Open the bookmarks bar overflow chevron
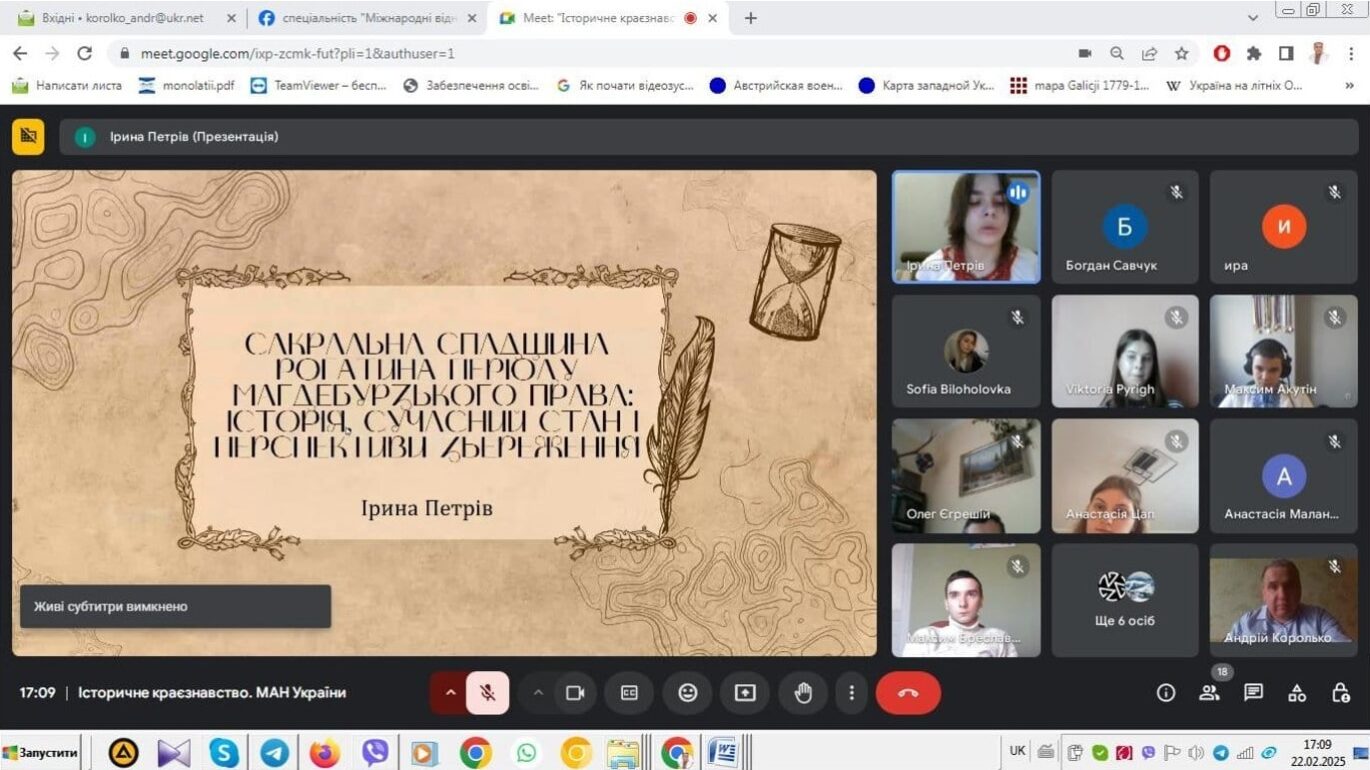Image resolution: width=1370 pixels, height=770 pixels. point(1349,86)
